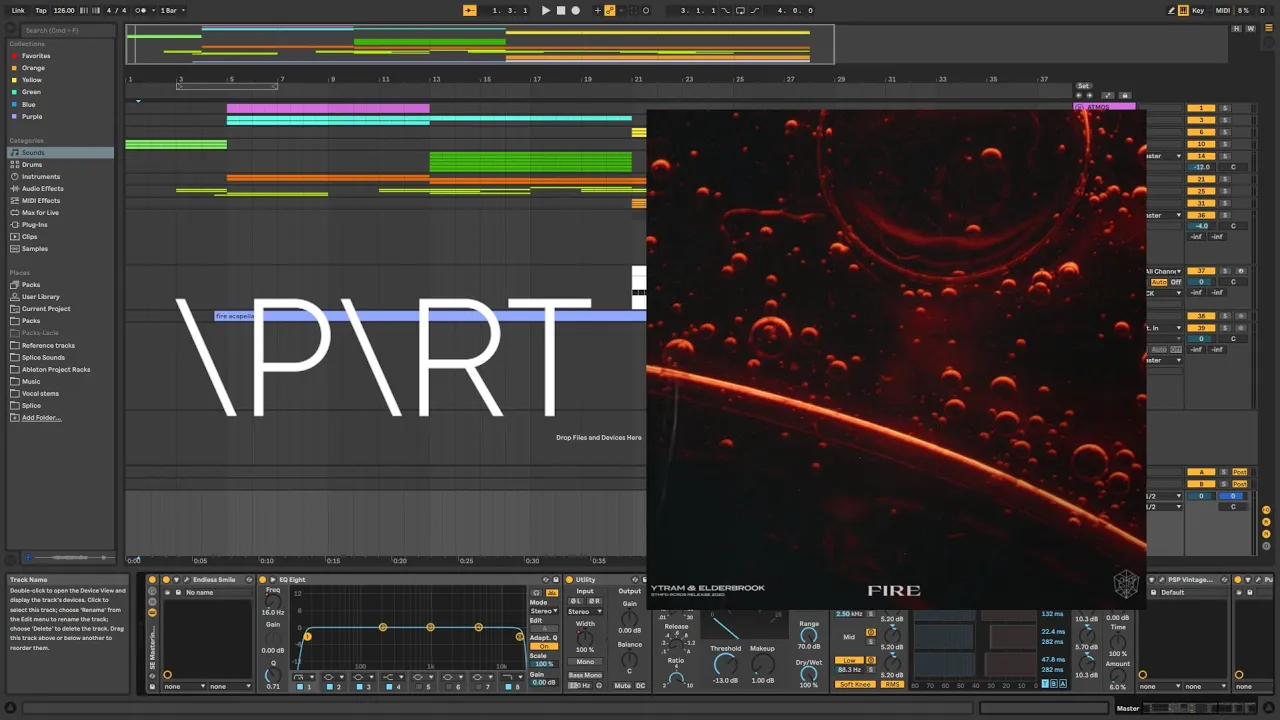The height and width of the screenshot is (720, 1280).
Task: Click the Play button in transport
Action: pyautogui.click(x=545, y=10)
